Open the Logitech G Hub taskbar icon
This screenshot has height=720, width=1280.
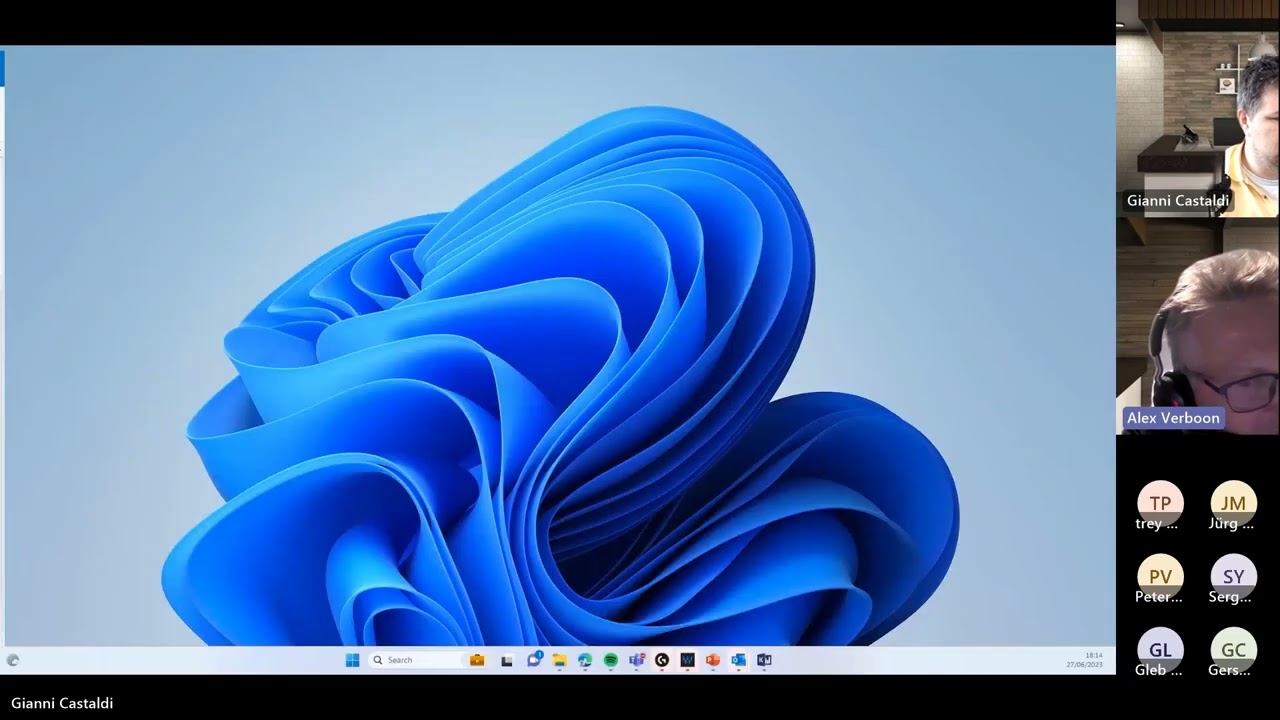point(662,660)
